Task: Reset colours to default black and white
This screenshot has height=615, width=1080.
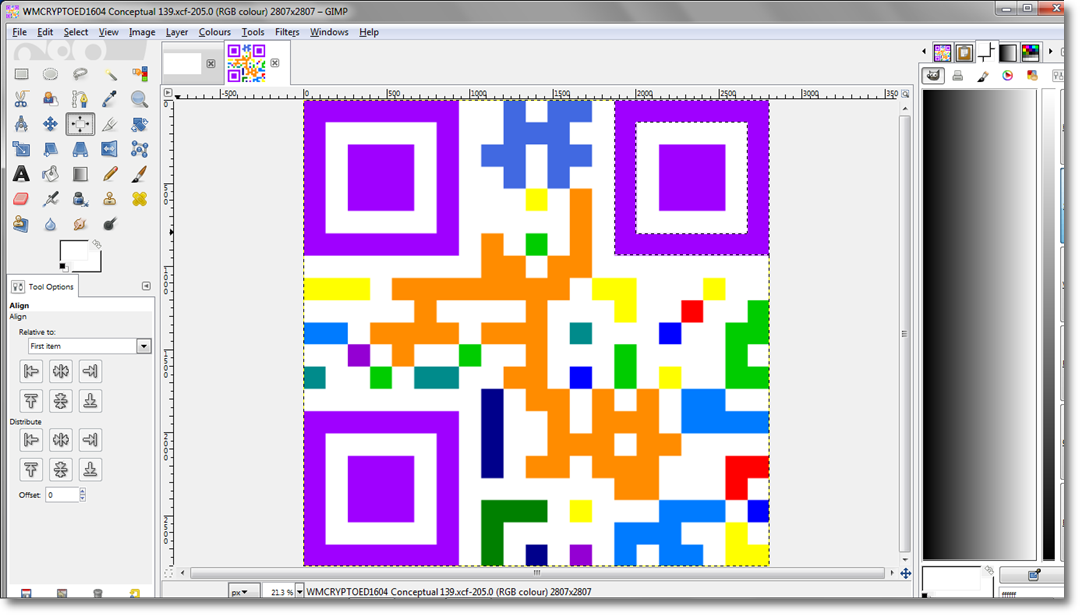Action: (63, 267)
